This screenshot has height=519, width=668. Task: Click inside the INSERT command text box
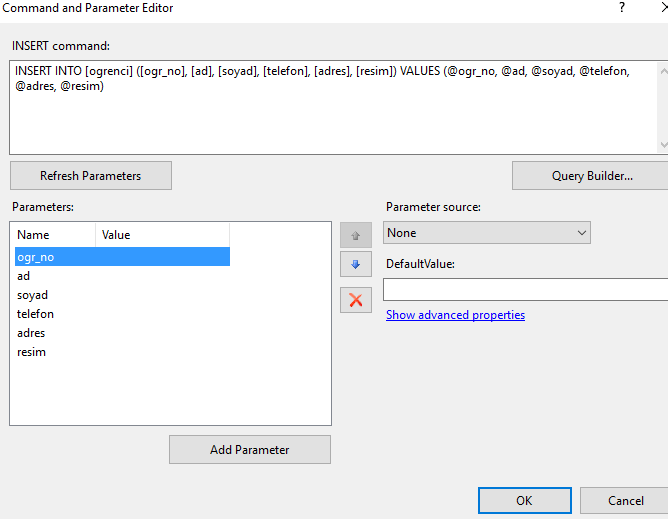tap(334, 107)
